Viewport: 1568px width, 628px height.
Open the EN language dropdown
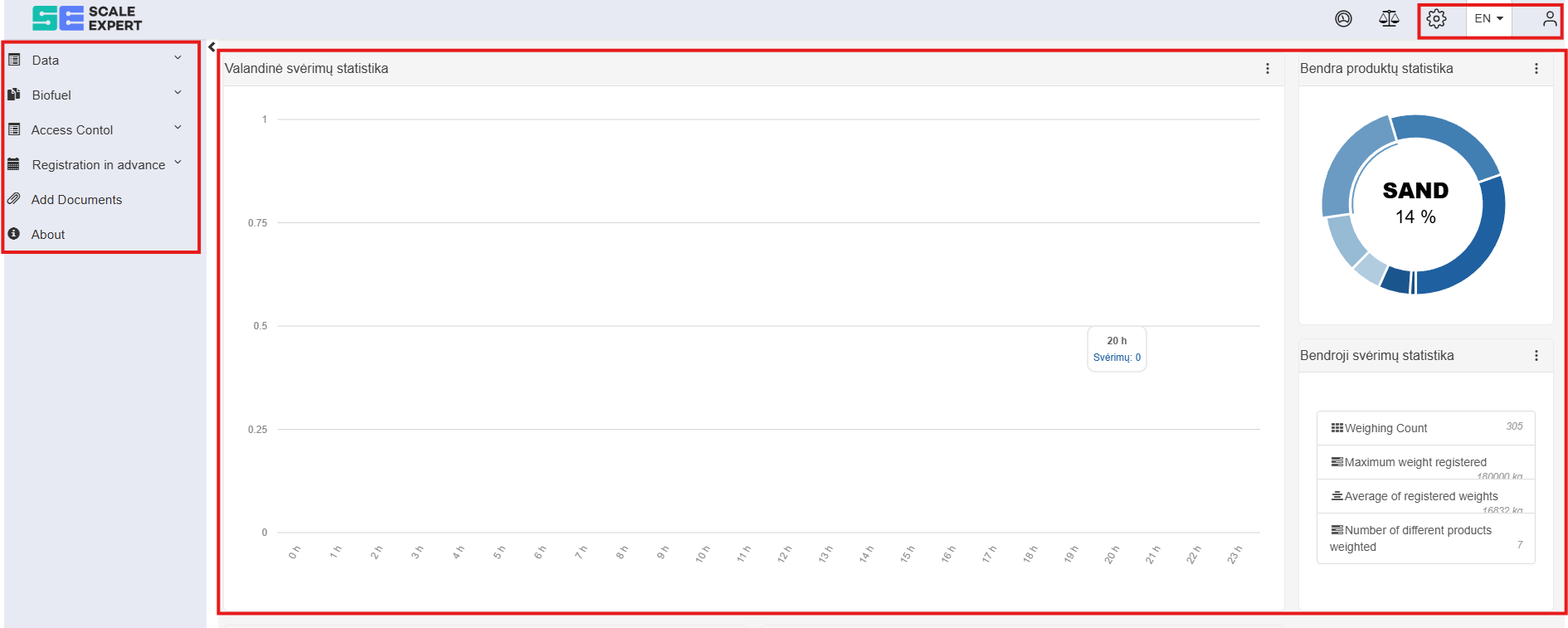1488,19
